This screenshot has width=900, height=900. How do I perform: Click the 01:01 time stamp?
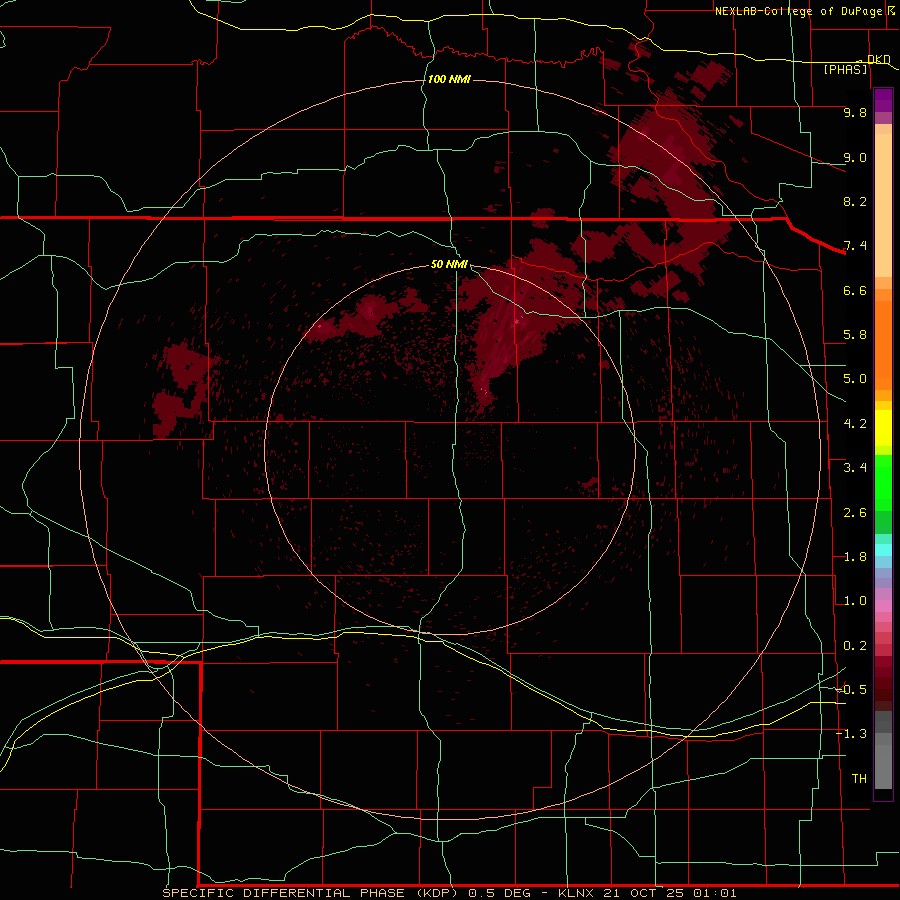pyautogui.click(x=715, y=893)
